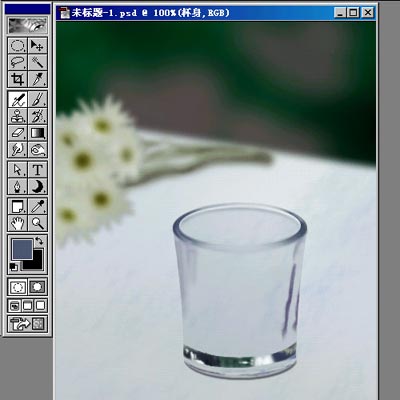Open the document window icon menu
The height and width of the screenshot is (400, 400).
64,13
